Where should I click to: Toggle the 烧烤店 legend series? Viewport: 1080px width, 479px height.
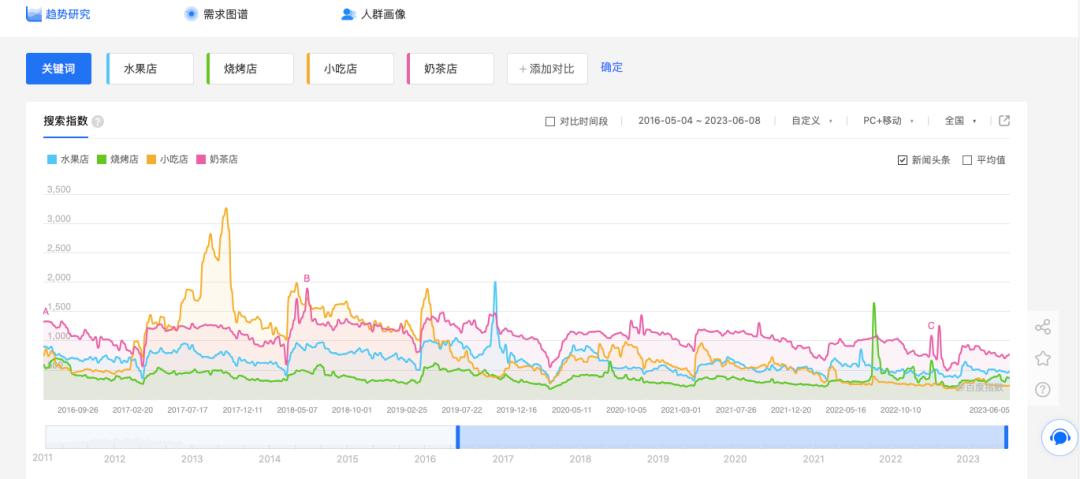117,159
